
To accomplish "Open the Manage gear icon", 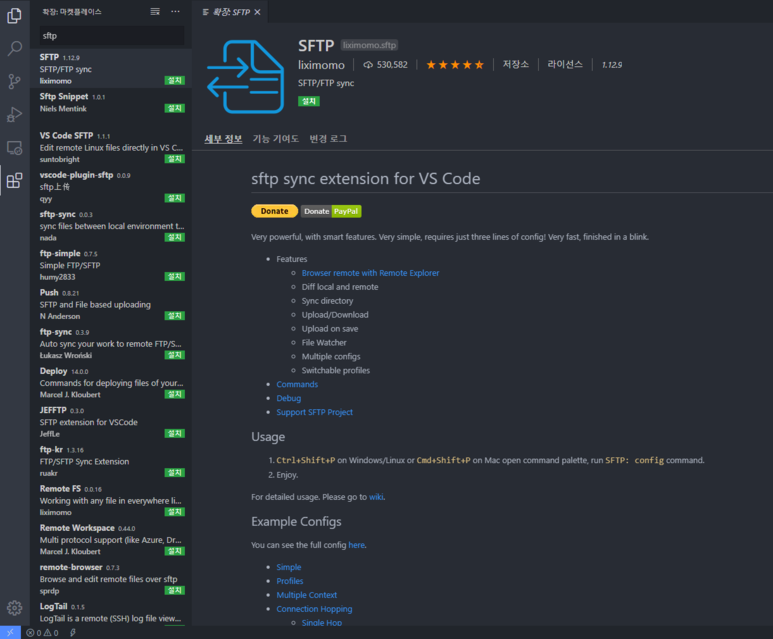I will (x=14, y=608).
